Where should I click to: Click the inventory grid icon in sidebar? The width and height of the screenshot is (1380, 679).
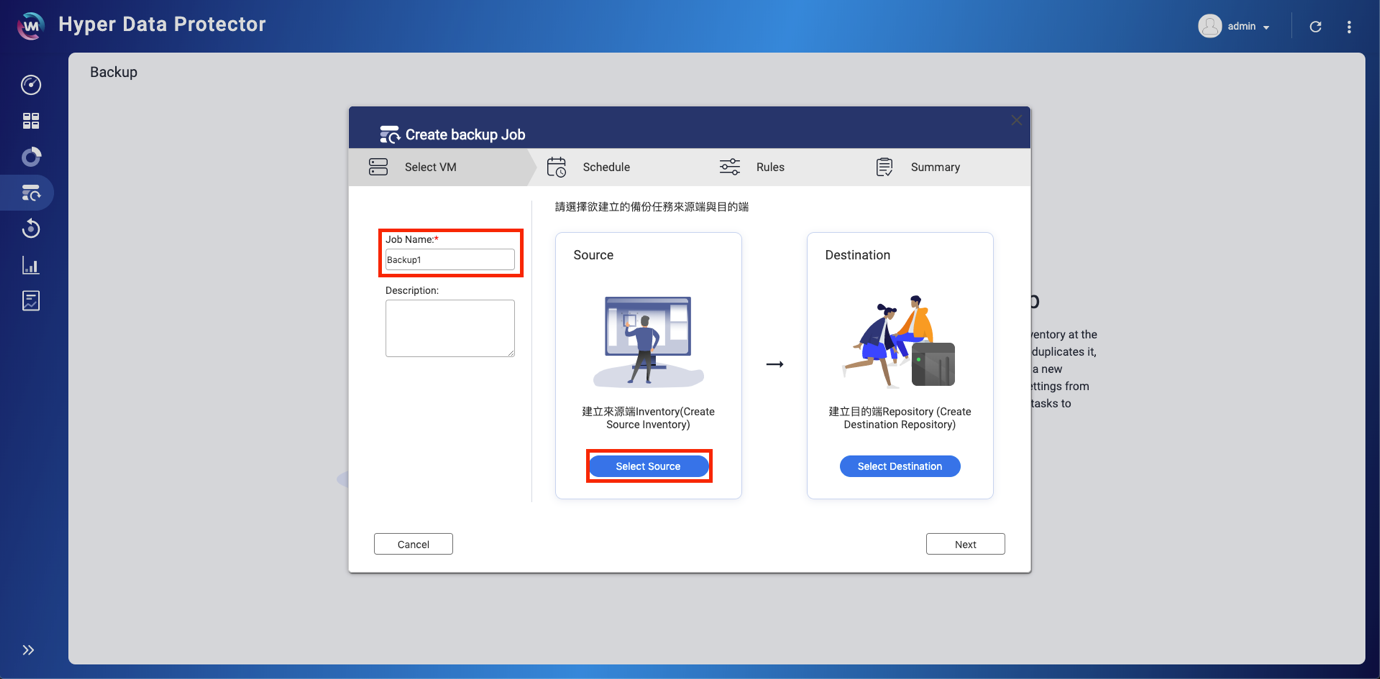point(31,121)
